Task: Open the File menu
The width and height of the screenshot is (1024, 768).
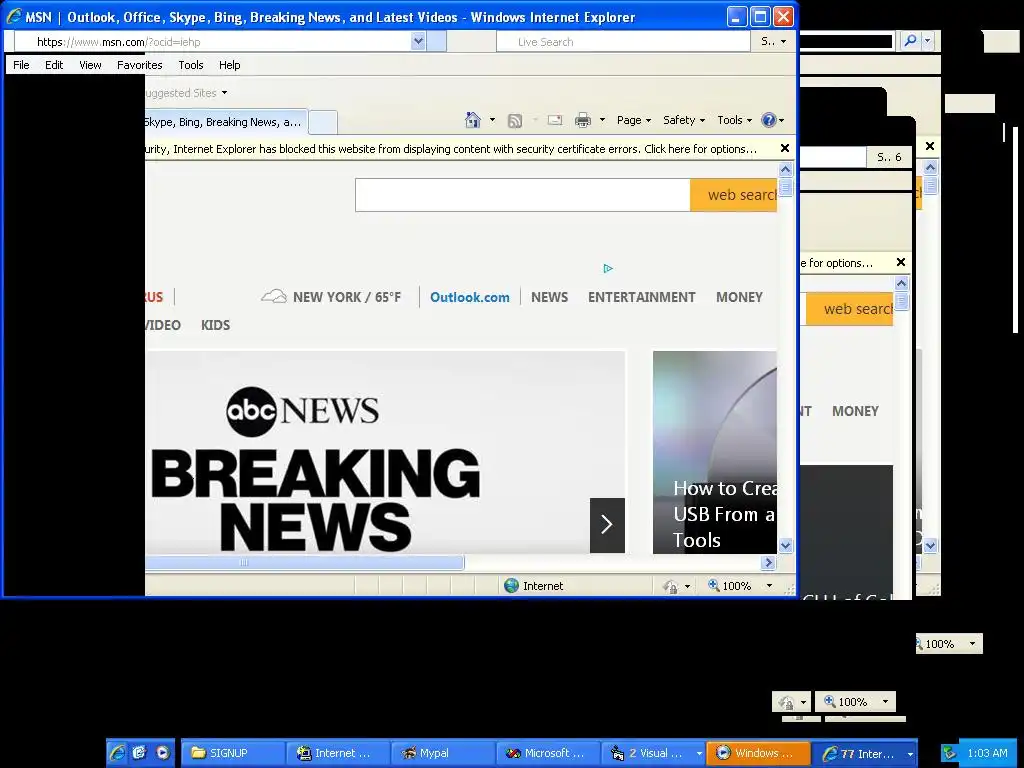Action: [21, 65]
